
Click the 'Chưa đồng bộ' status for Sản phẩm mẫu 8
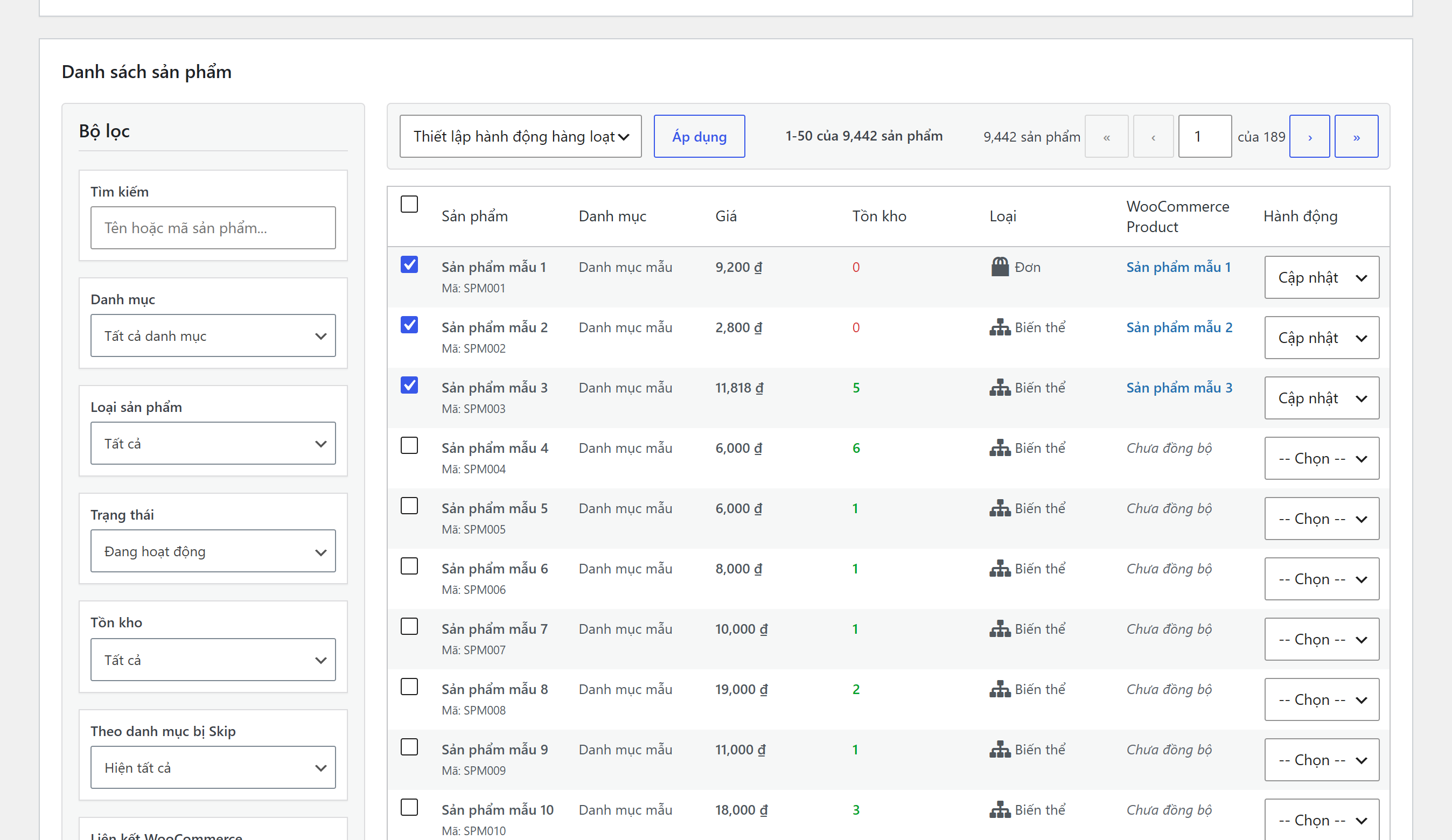pyautogui.click(x=1169, y=689)
